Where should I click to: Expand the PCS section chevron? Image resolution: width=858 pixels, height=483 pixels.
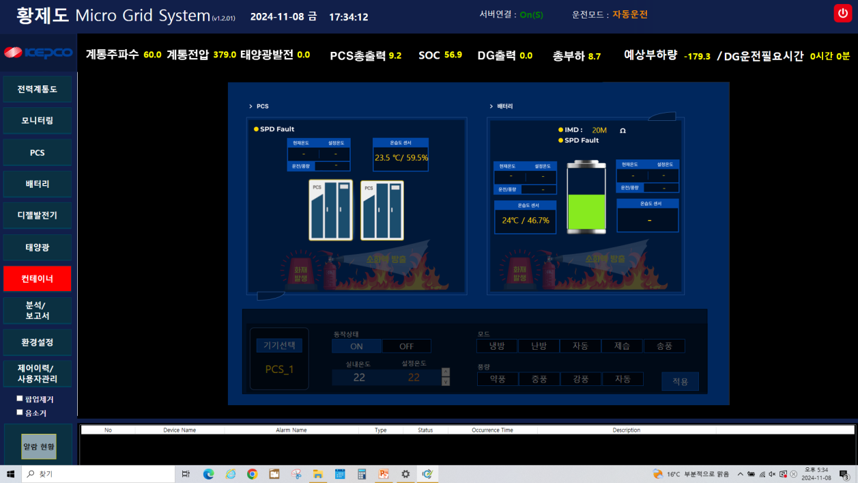(x=251, y=106)
